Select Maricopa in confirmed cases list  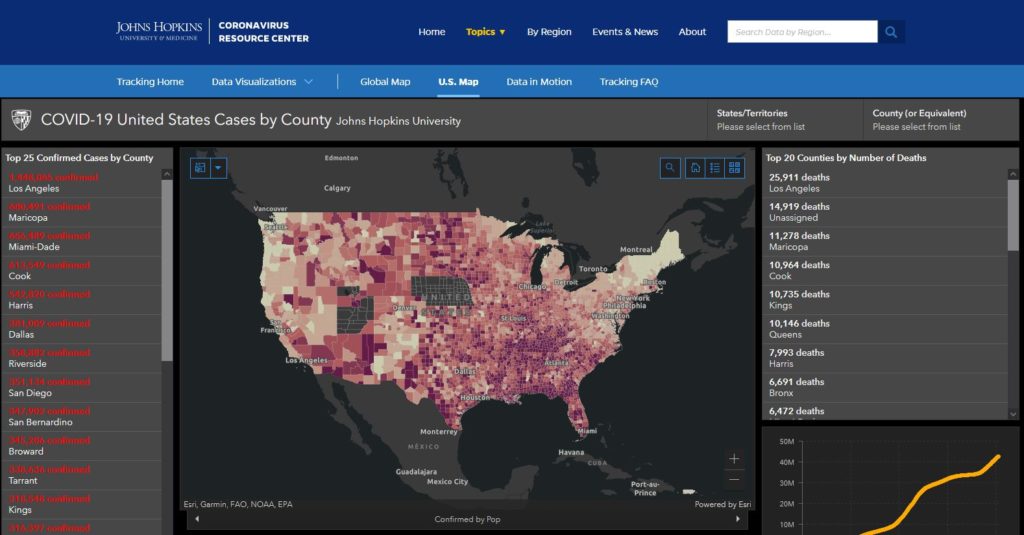pos(82,212)
